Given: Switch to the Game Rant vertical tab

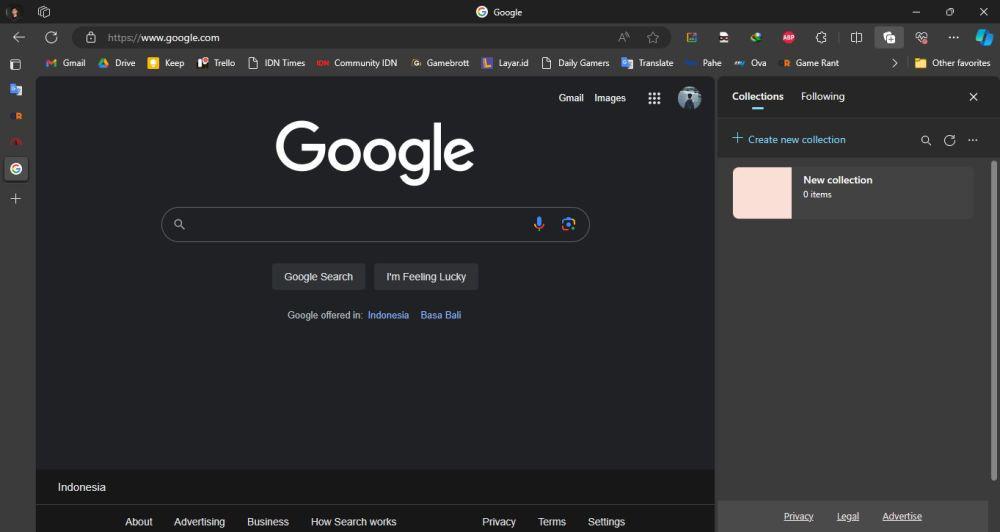Looking at the screenshot, I should tap(16, 116).
